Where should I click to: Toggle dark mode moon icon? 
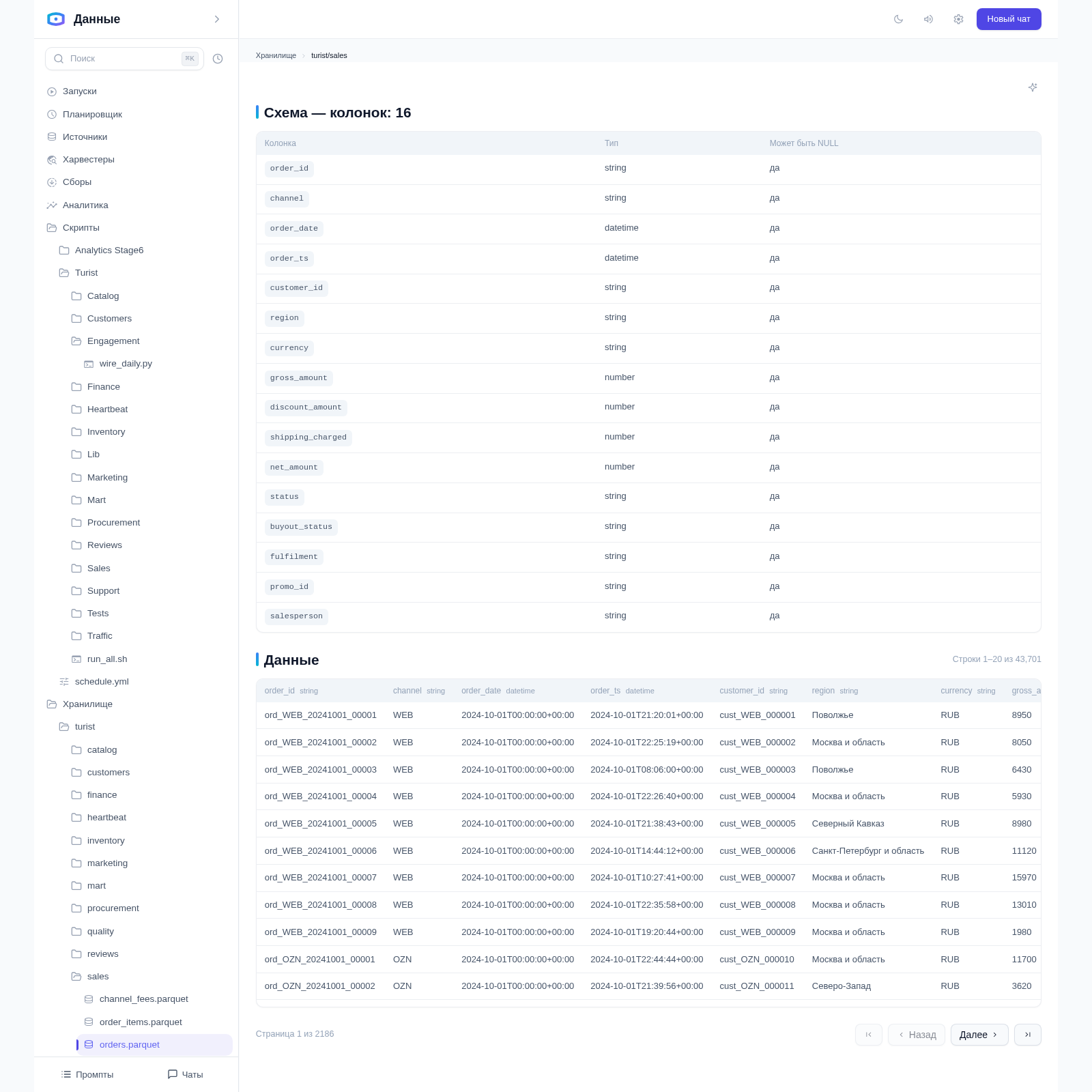[x=898, y=19]
